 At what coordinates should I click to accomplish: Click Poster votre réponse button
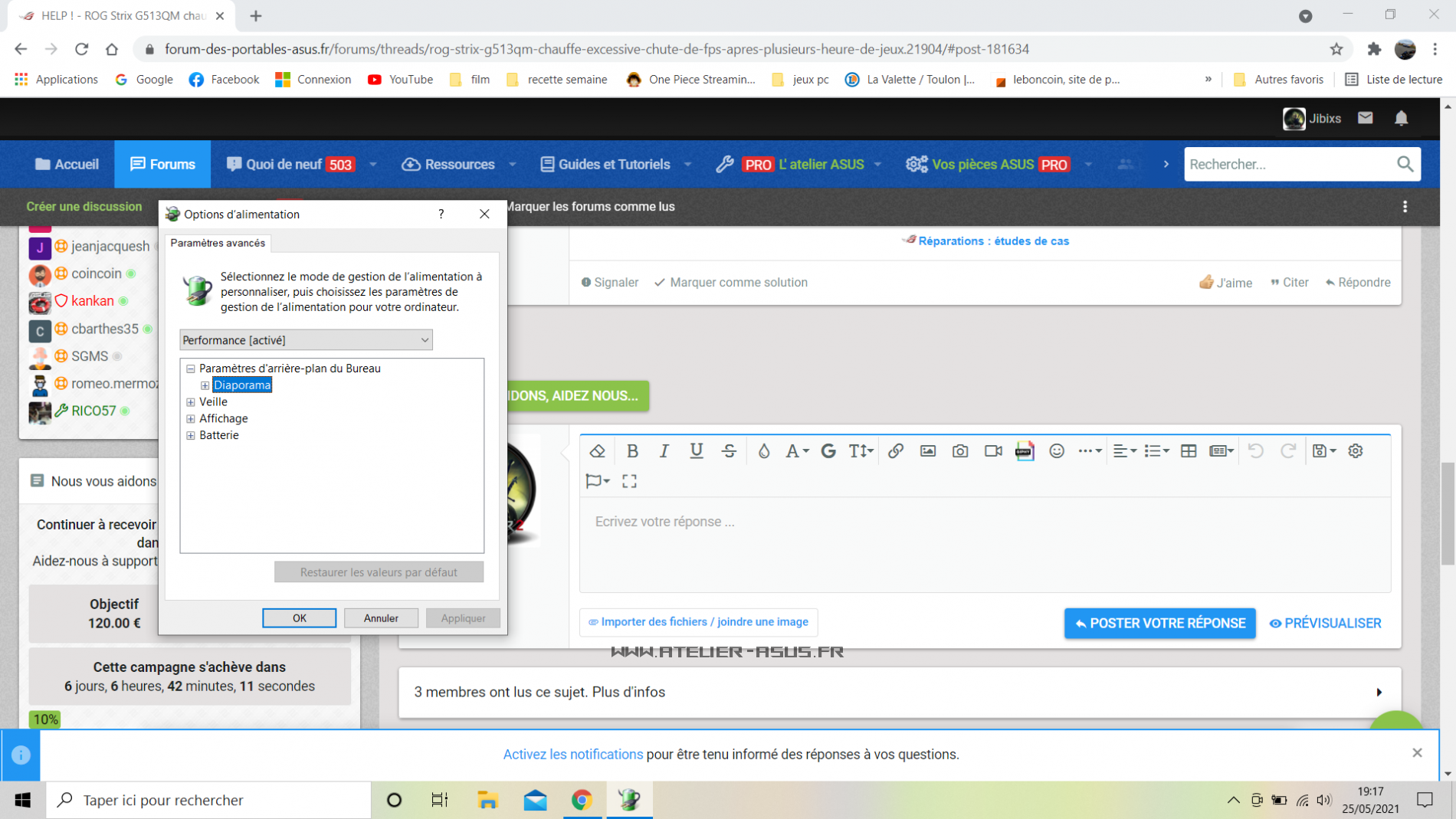click(1159, 624)
